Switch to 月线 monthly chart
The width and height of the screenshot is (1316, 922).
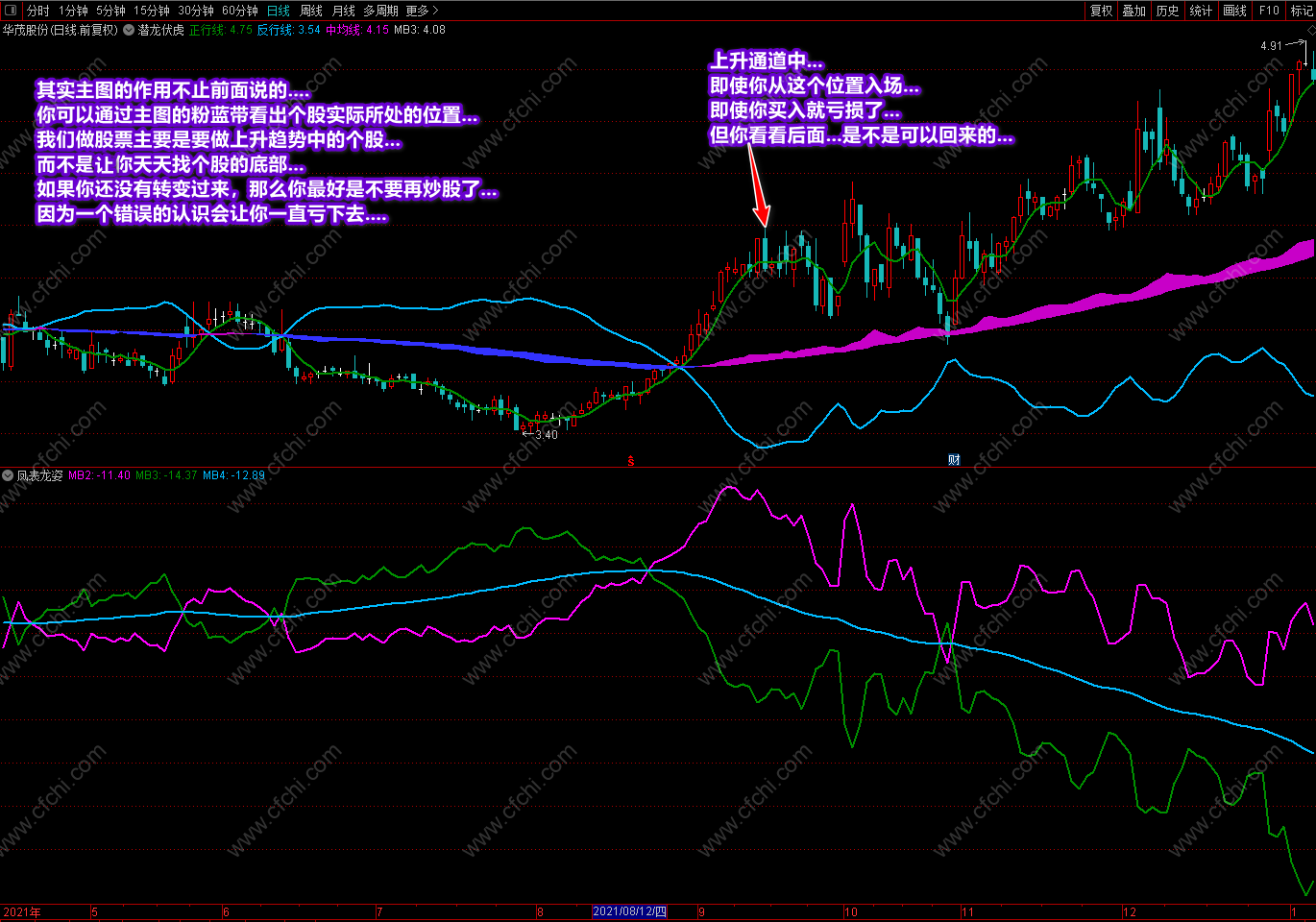pos(343,11)
